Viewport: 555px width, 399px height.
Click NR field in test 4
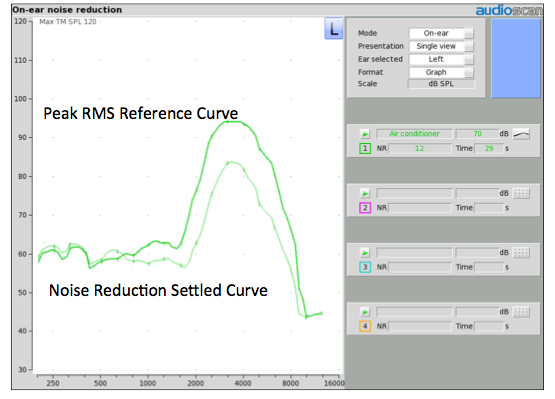tap(420, 326)
